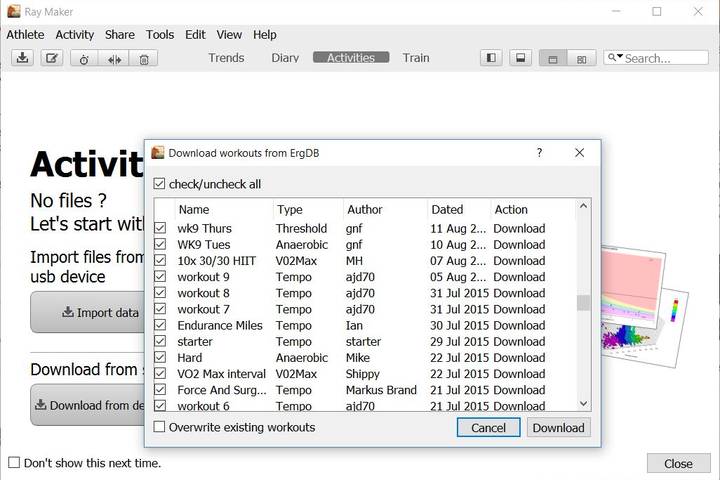The height and width of the screenshot is (480, 720).
Task: Check Don't show this next time
Action: pos(14,462)
